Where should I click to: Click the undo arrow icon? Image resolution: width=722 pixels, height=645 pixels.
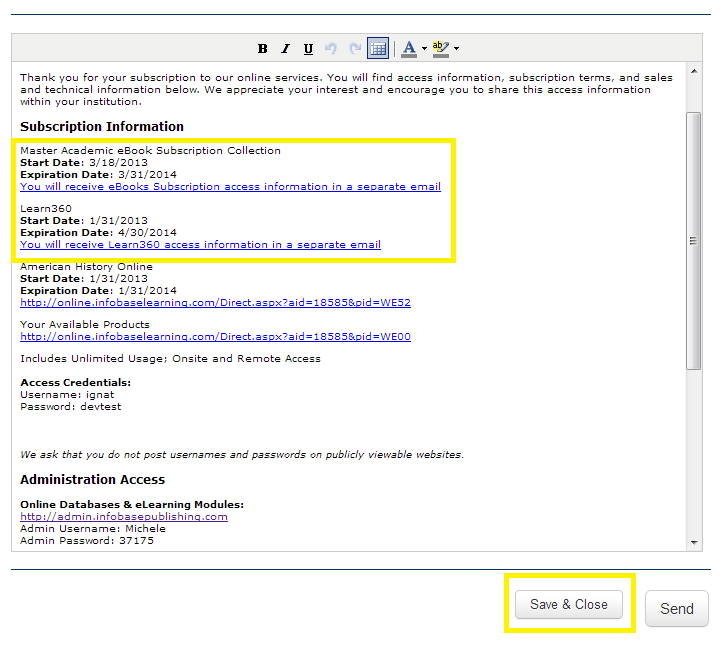[331, 48]
